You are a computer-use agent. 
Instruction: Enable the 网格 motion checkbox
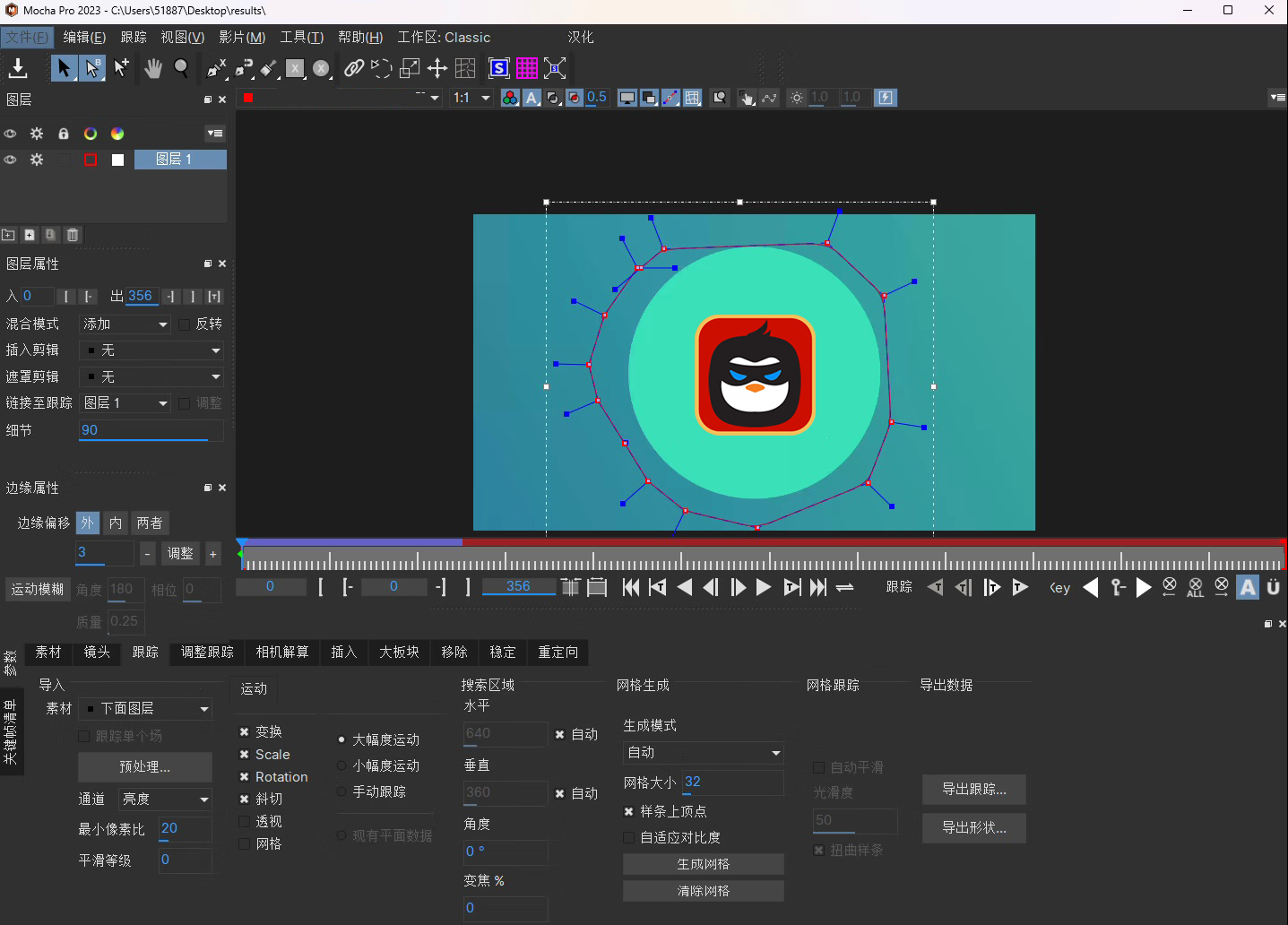(x=244, y=843)
